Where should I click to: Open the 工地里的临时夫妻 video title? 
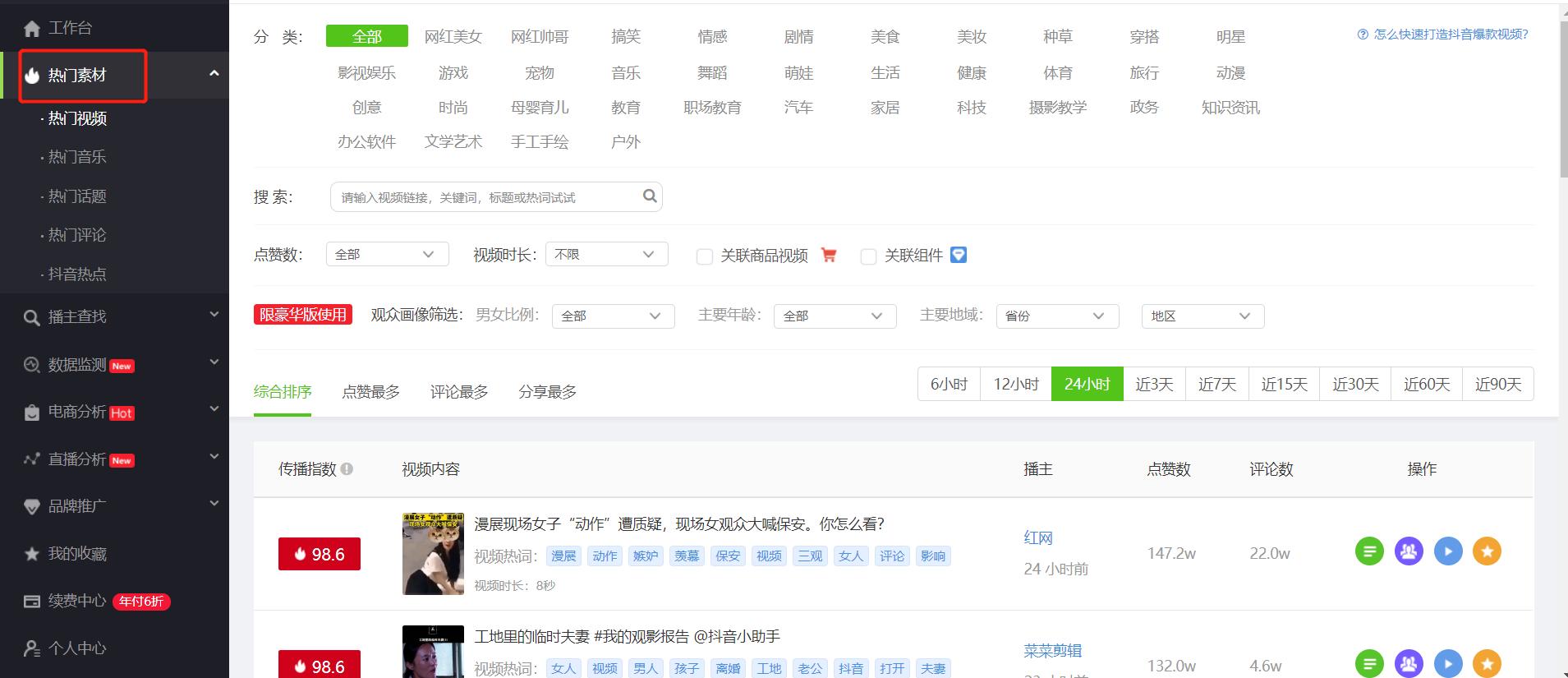coord(628,637)
